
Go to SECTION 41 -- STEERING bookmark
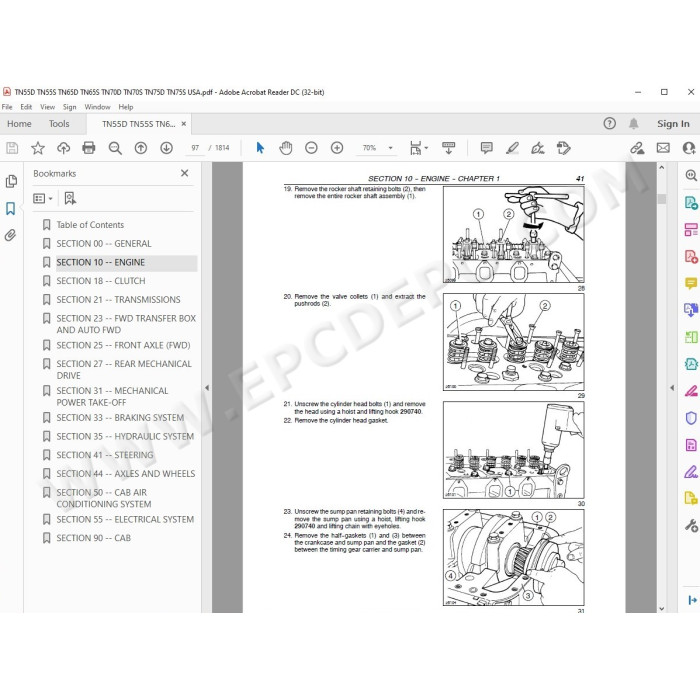pos(104,455)
